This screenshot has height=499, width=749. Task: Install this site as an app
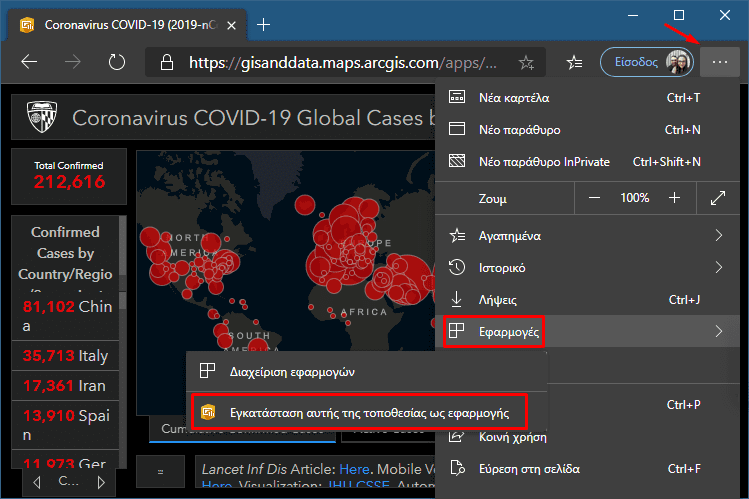pos(359,413)
